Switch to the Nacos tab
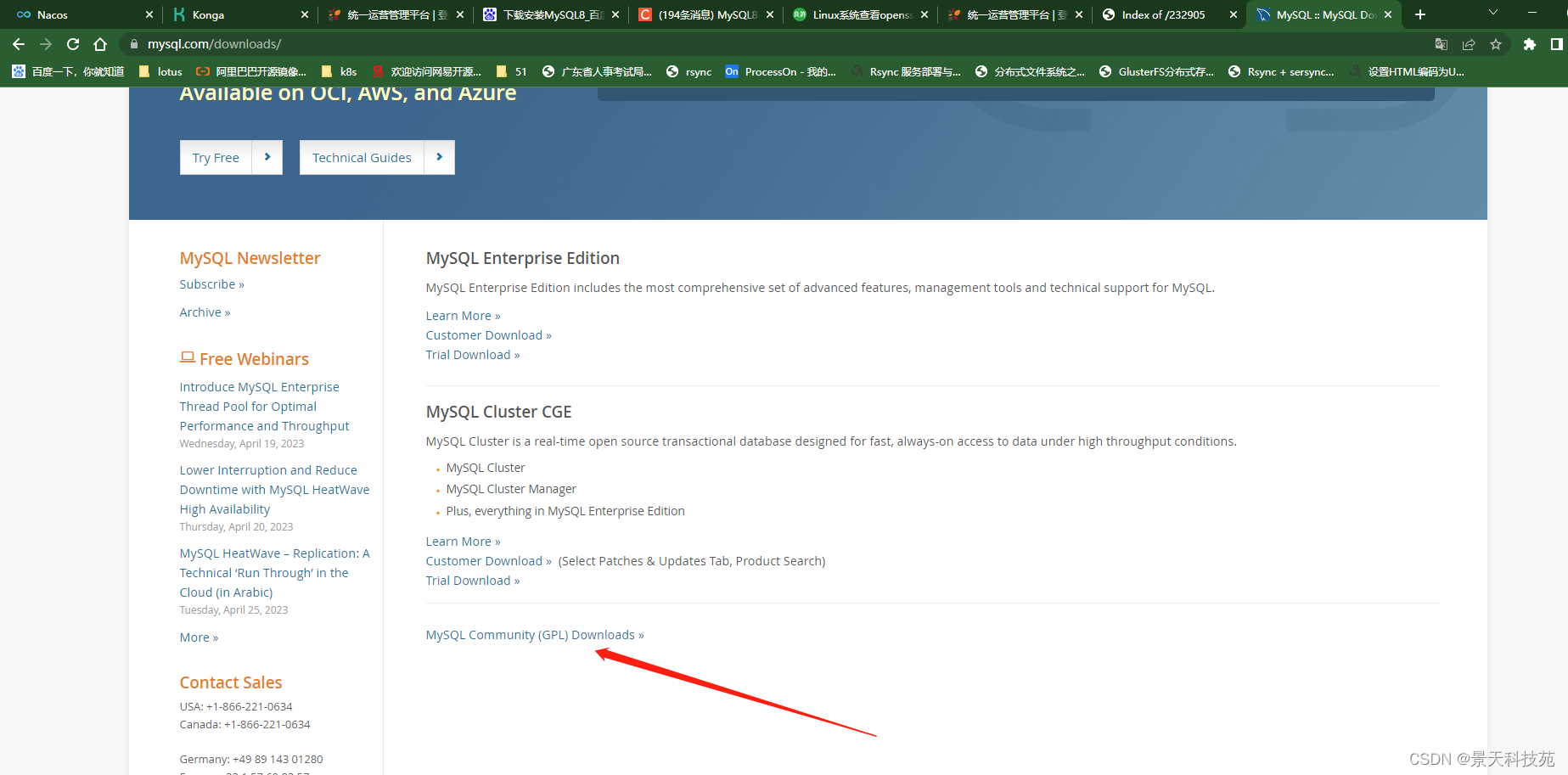This screenshot has width=1568, height=775. pos(85,14)
